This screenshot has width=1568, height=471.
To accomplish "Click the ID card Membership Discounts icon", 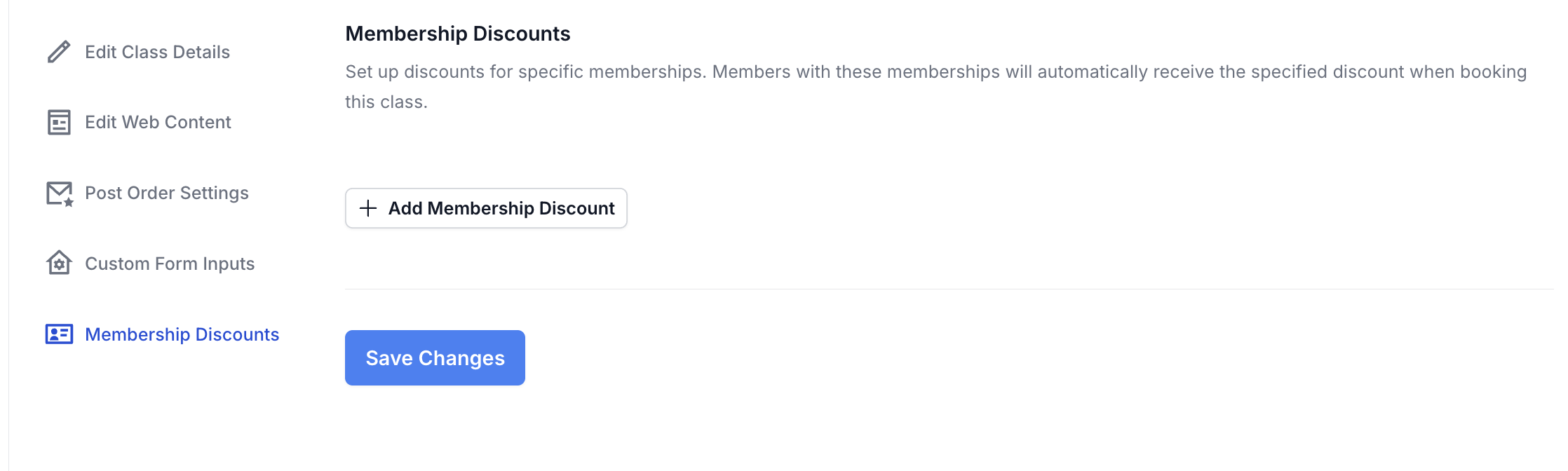I will tap(59, 334).
